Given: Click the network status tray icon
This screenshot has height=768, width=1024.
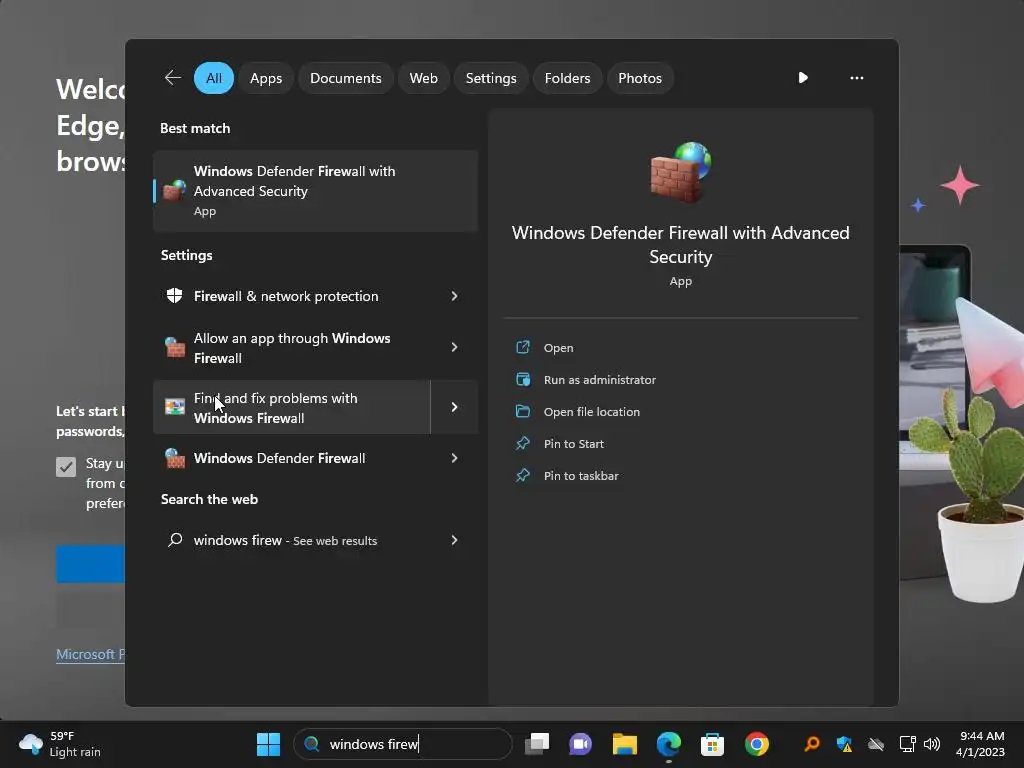Looking at the screenshot, I should pyautogui.click(x=907, y=744).
